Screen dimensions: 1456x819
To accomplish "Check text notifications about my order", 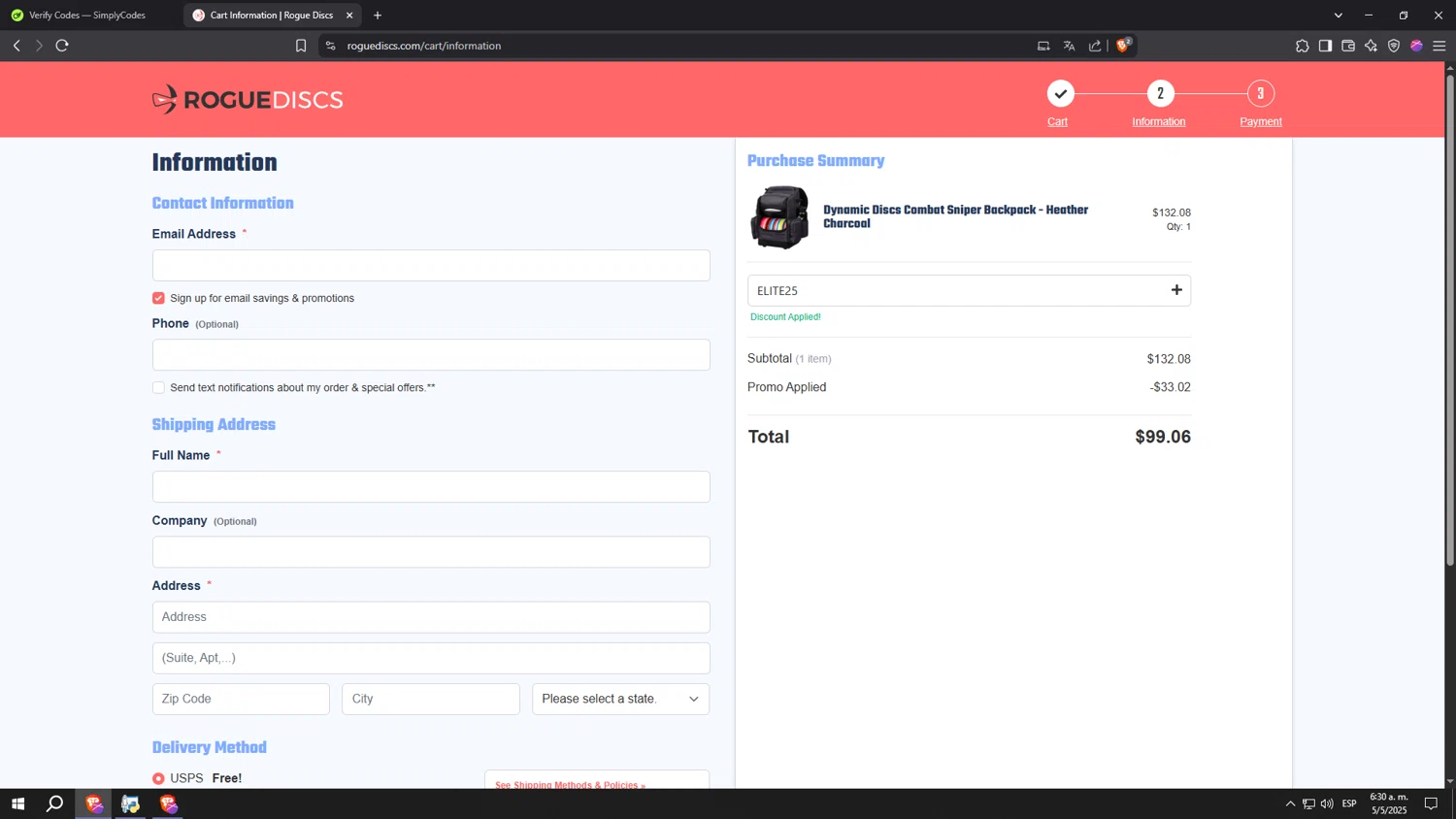I will pos(158,387).
